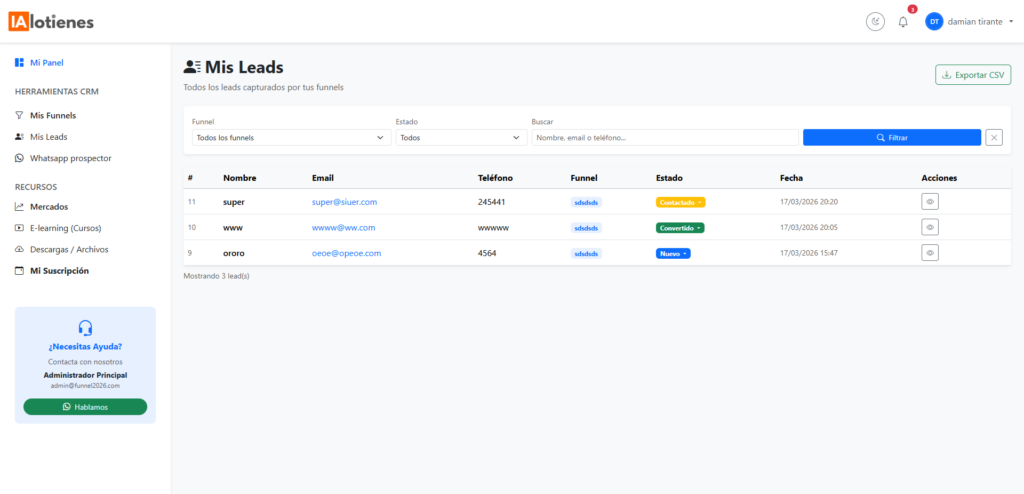This screenshot has width=1024, height=494.
Task: Toggle dark mode with the moon icon
Action: [x=875, y=21]
